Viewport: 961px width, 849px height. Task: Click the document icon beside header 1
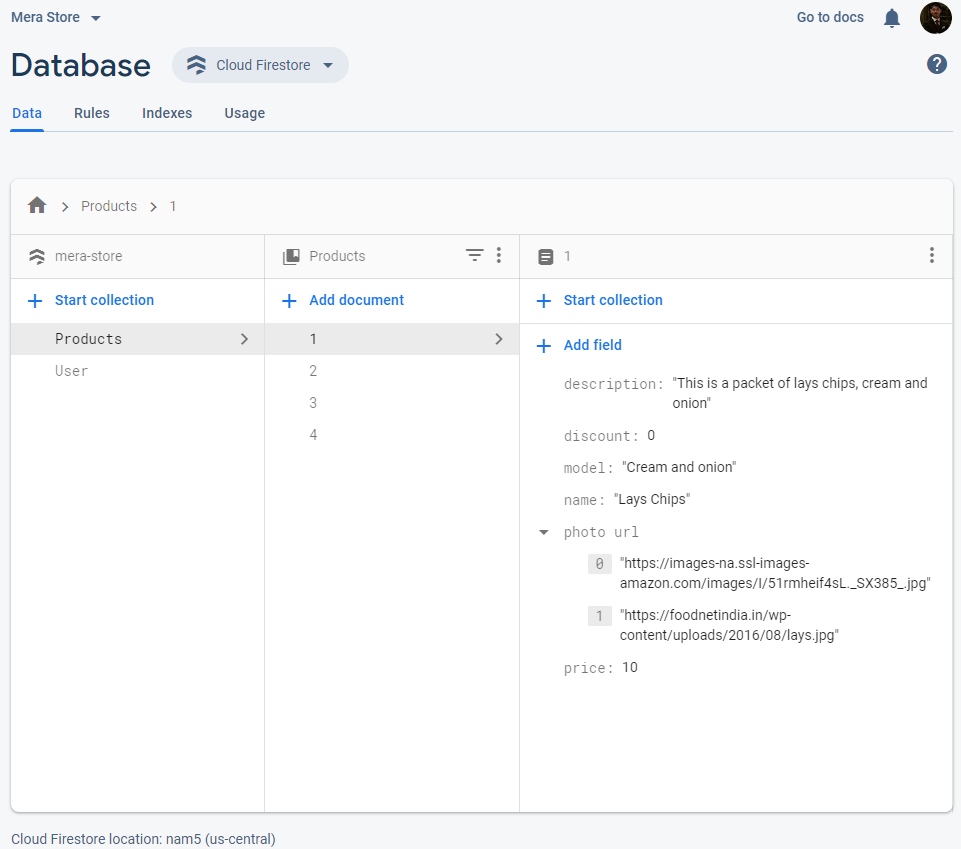pos(545,256)
